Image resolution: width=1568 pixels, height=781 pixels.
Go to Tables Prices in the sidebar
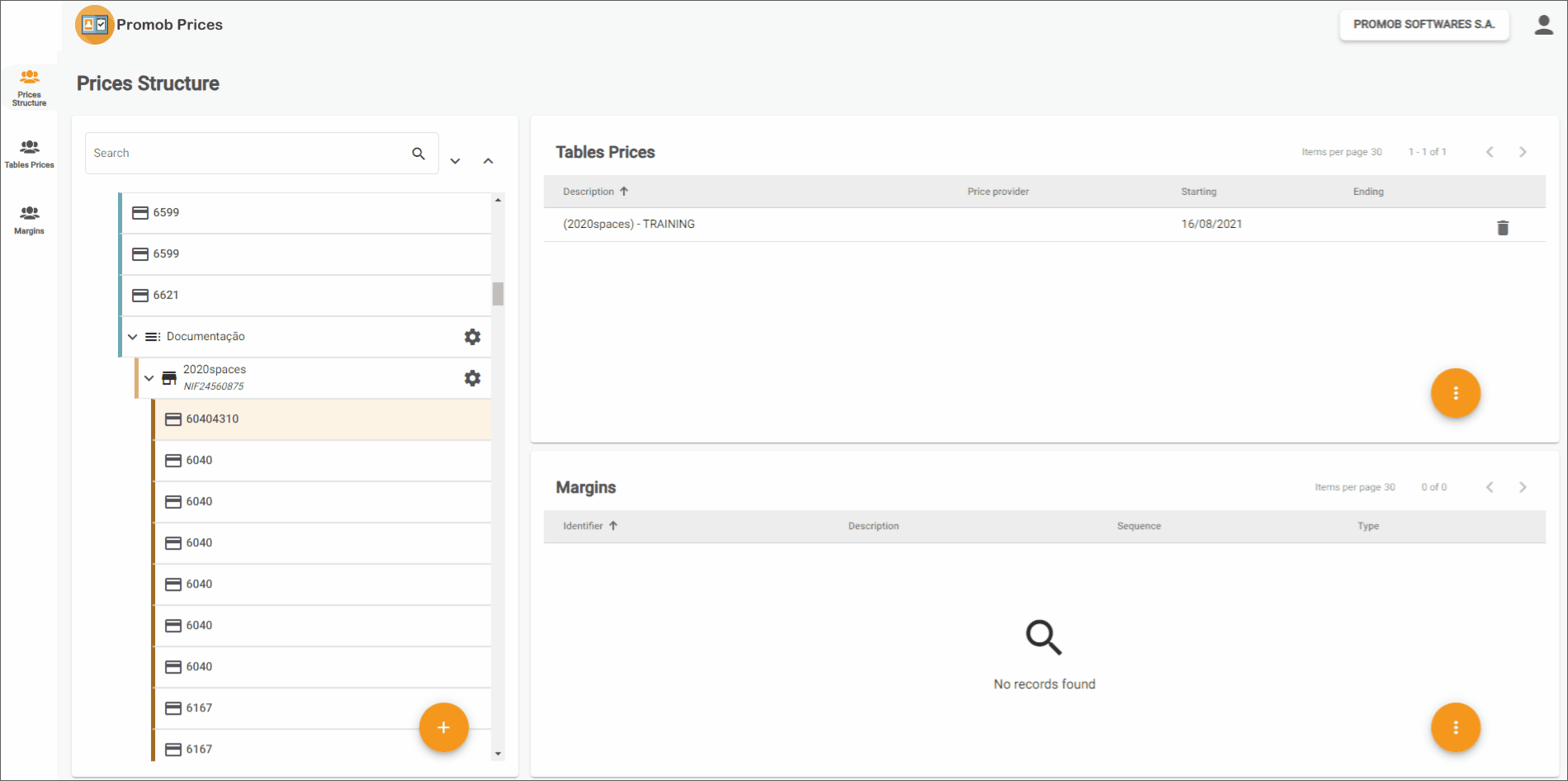click(29, 154)
